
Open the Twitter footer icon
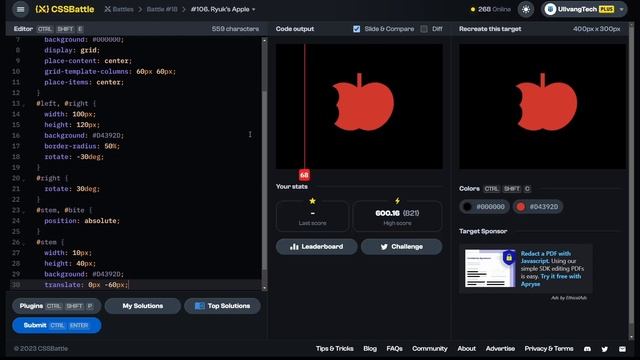[604, 349]
